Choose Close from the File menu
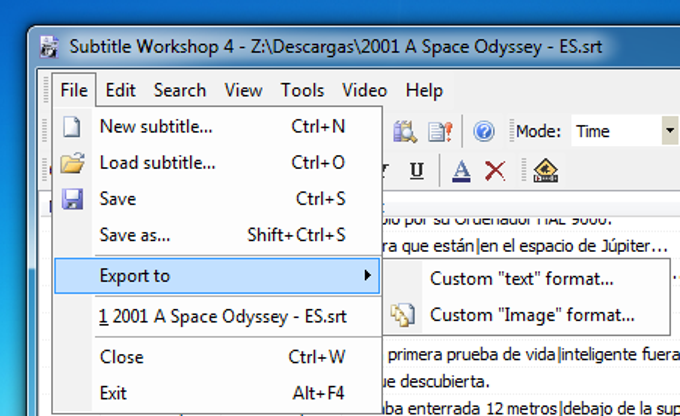Viewport: 680px width, 416px height. 217,357
